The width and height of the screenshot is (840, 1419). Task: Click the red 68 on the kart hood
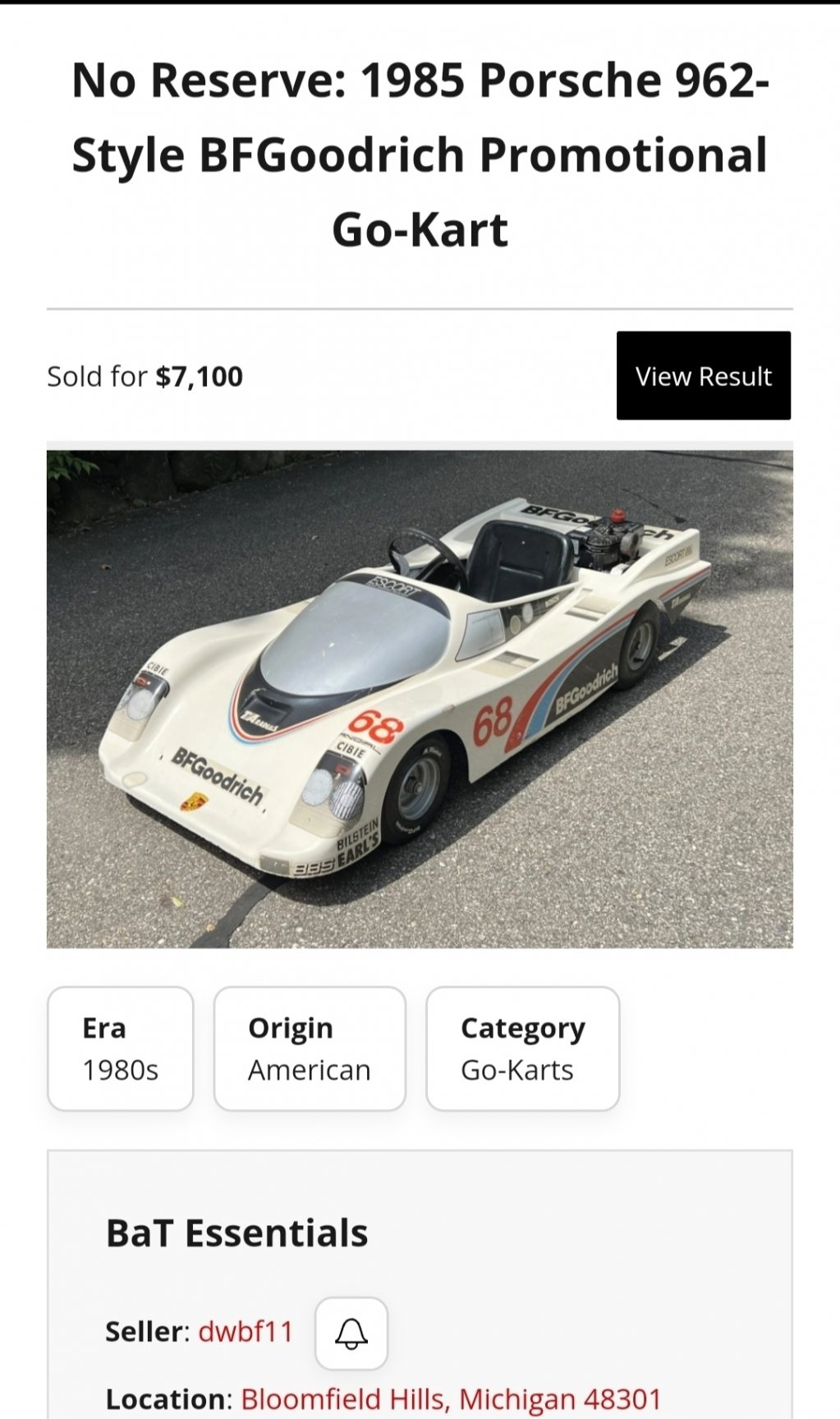click(376, 726)
